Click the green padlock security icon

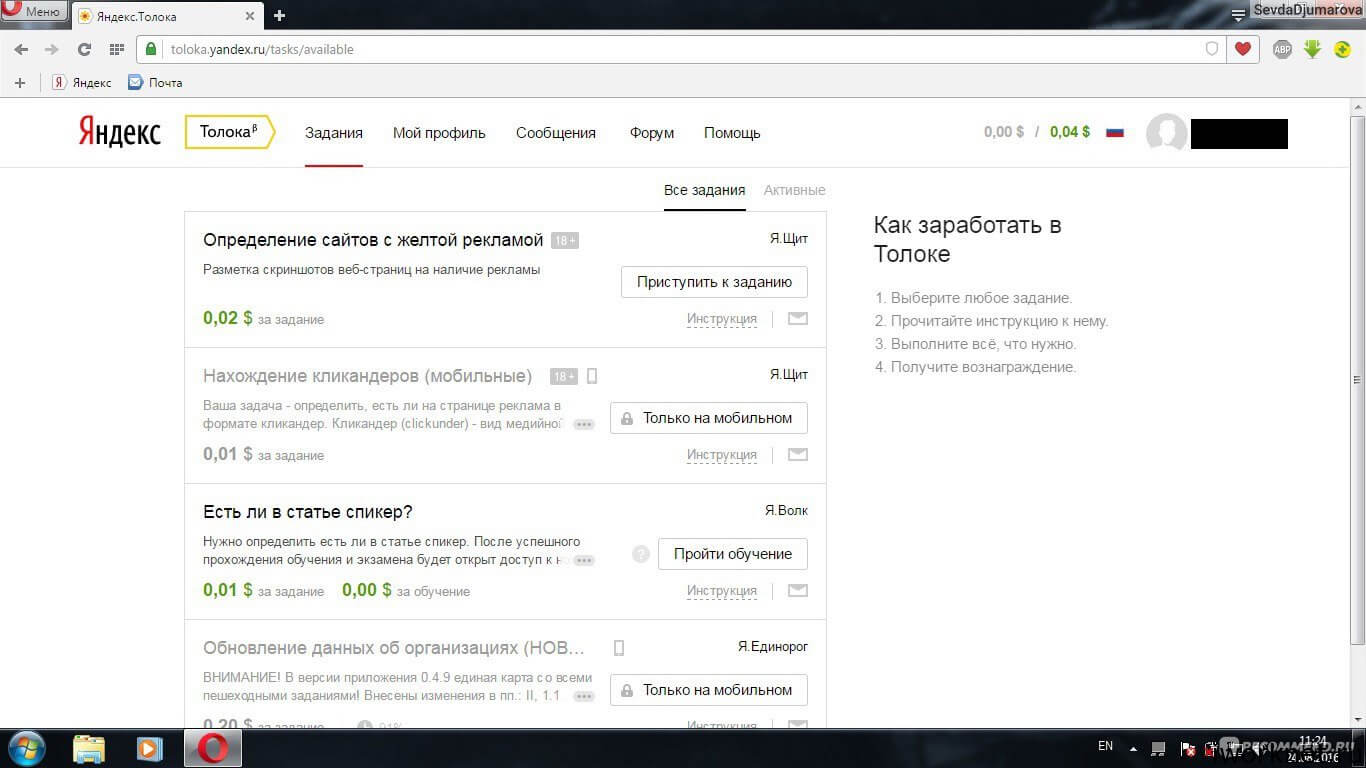[x=151, y=49]
